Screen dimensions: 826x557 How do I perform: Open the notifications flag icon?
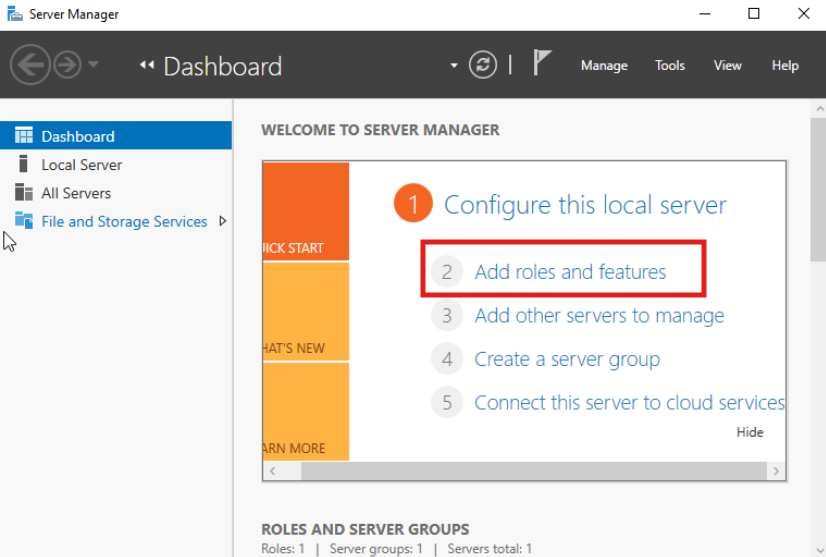click(x=542, y=63)
